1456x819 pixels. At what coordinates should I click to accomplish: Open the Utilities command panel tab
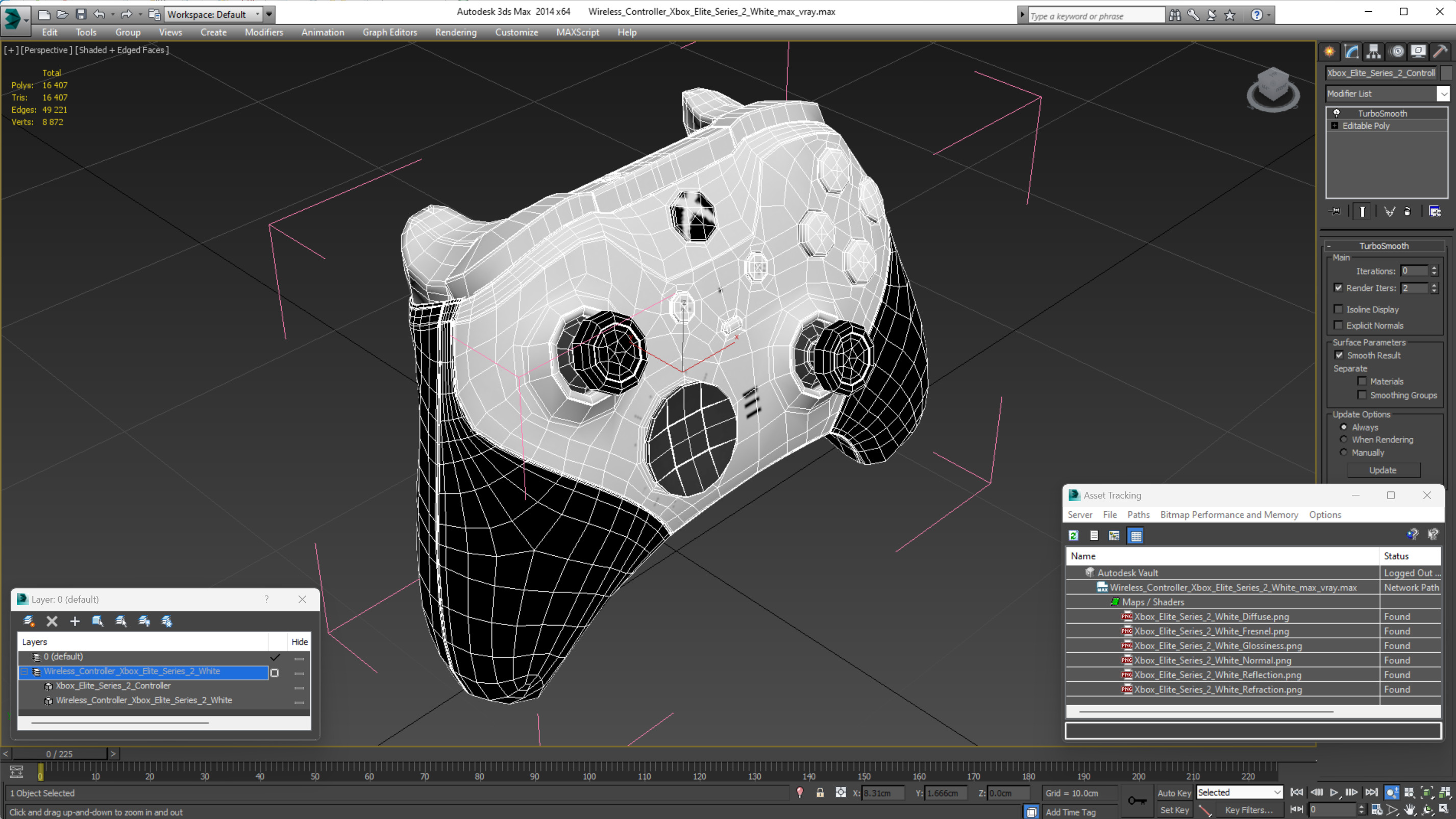coord(1440,52)
